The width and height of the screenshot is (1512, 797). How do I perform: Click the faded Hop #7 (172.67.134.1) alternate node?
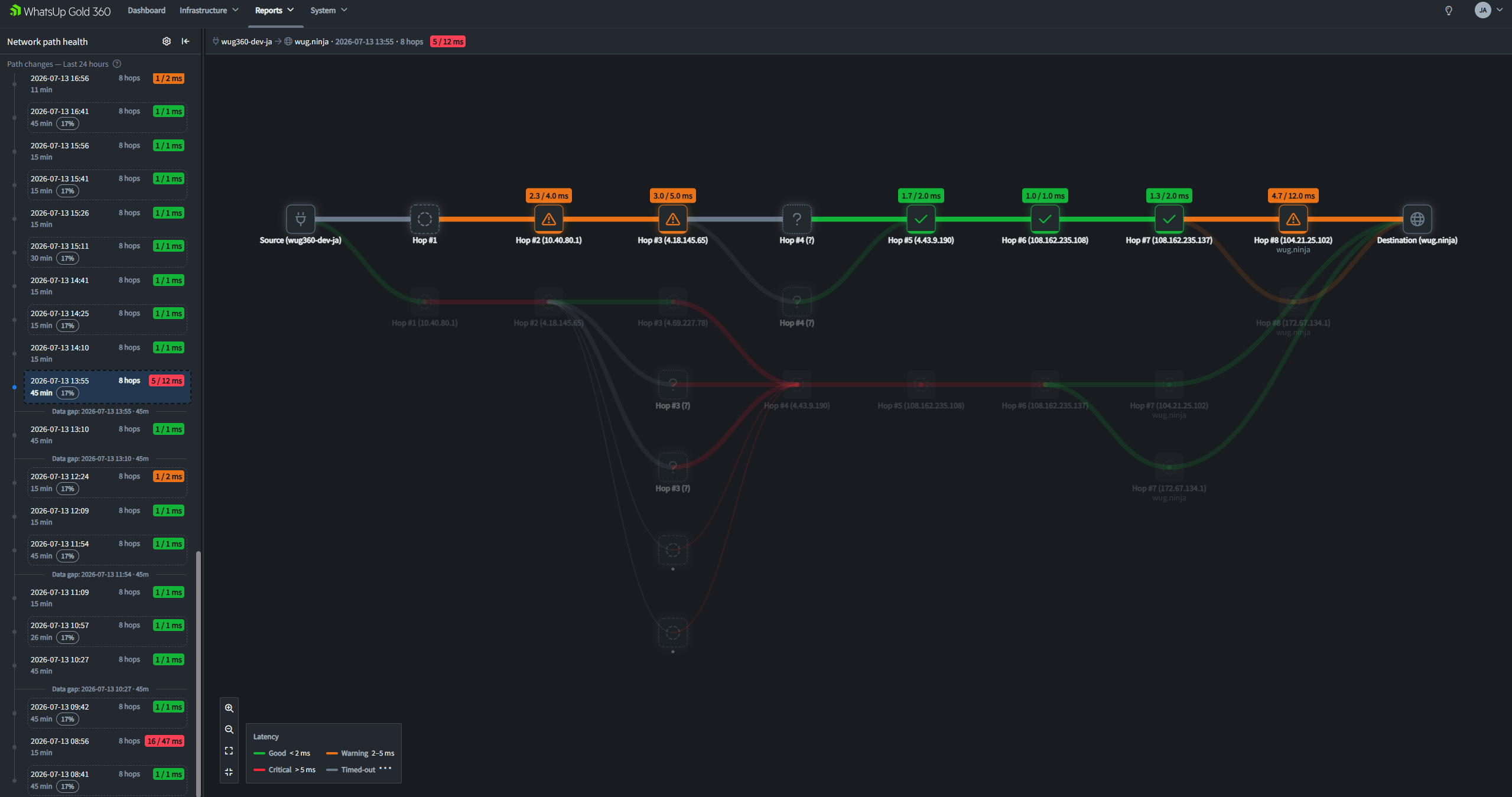[x=1169, y=467]
